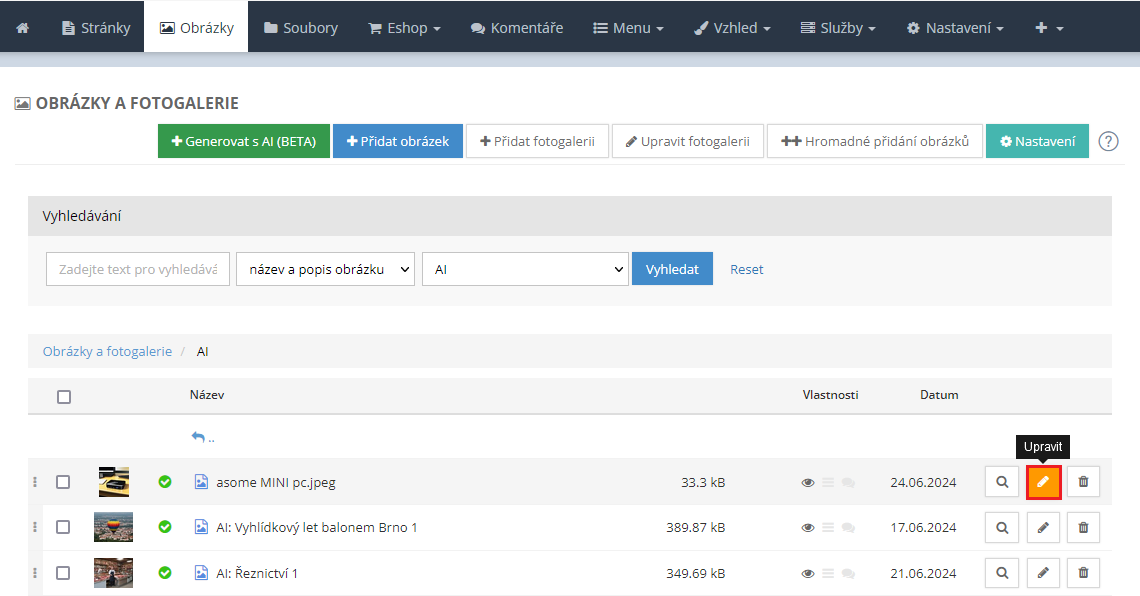The width and height of the screenshot is (1140, 596).
Task: Preview asome MINI pc.jpeg with the magnifier
Action: point(1001,482)
